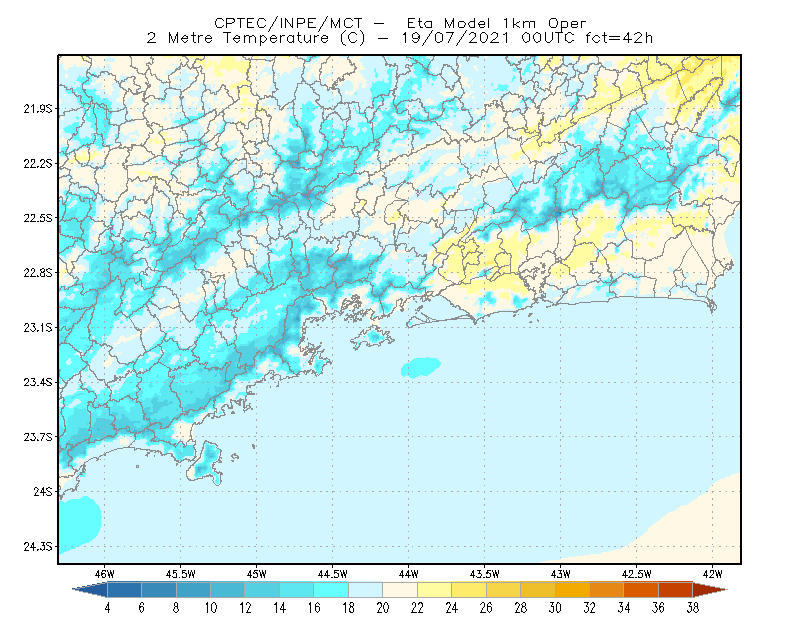Viewport: 800px width, 618px height.
Task: Click the 28-30 amber legend swatch
Action: tap(538, 590)
